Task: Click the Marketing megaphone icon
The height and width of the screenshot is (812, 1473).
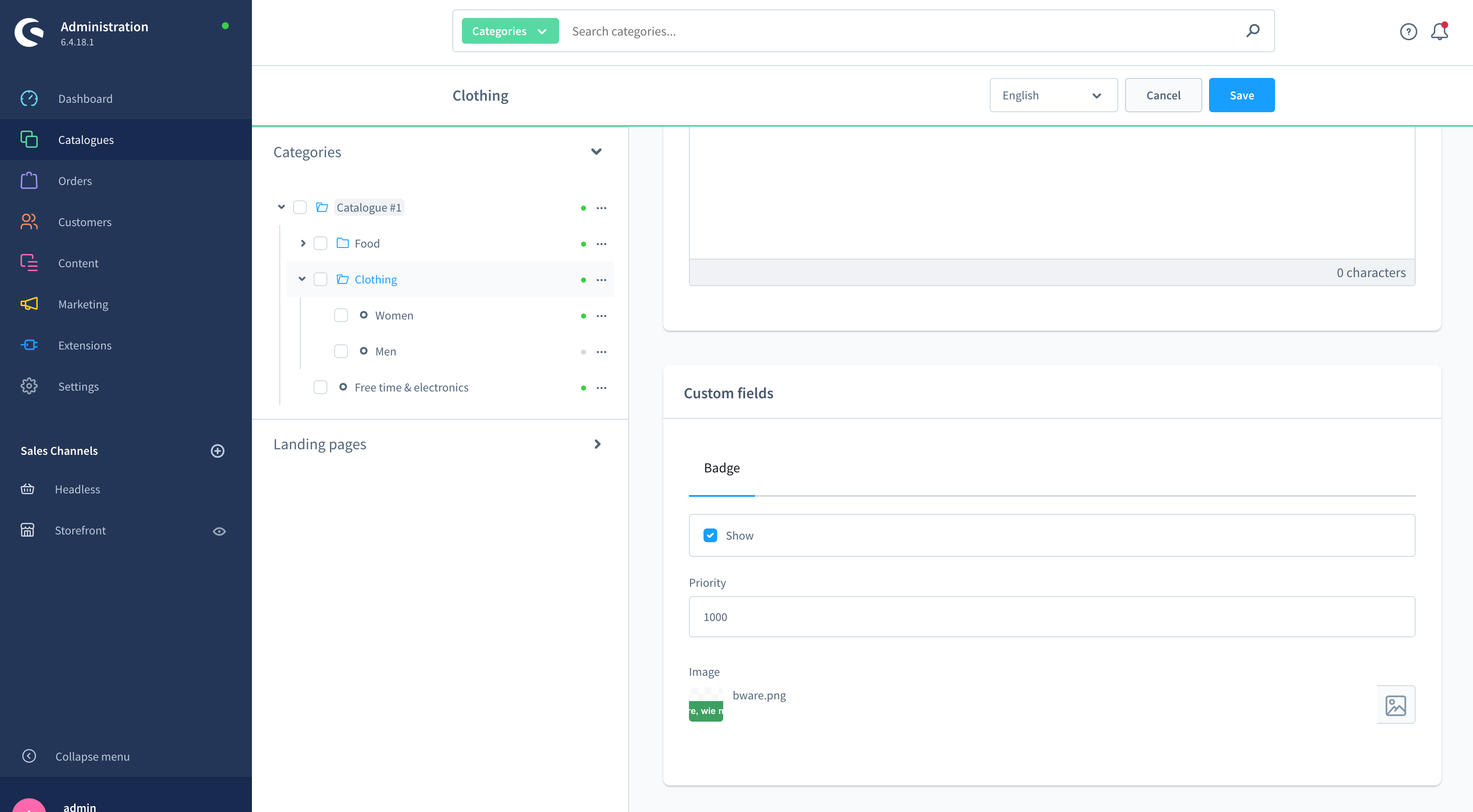Action: pos(29,304)
